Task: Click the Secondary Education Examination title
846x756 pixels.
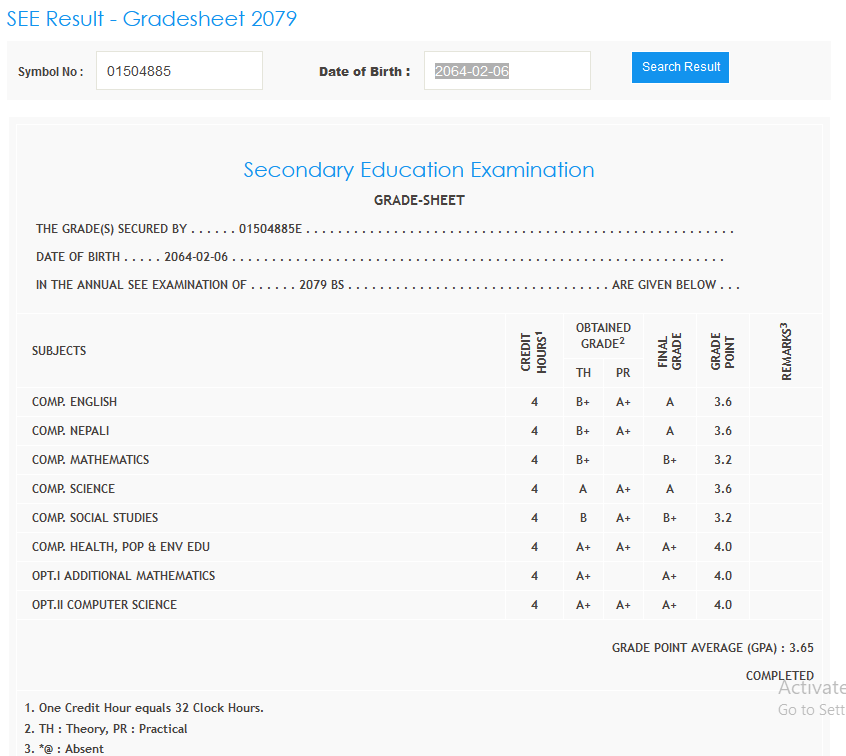Action: click(419, 170)
